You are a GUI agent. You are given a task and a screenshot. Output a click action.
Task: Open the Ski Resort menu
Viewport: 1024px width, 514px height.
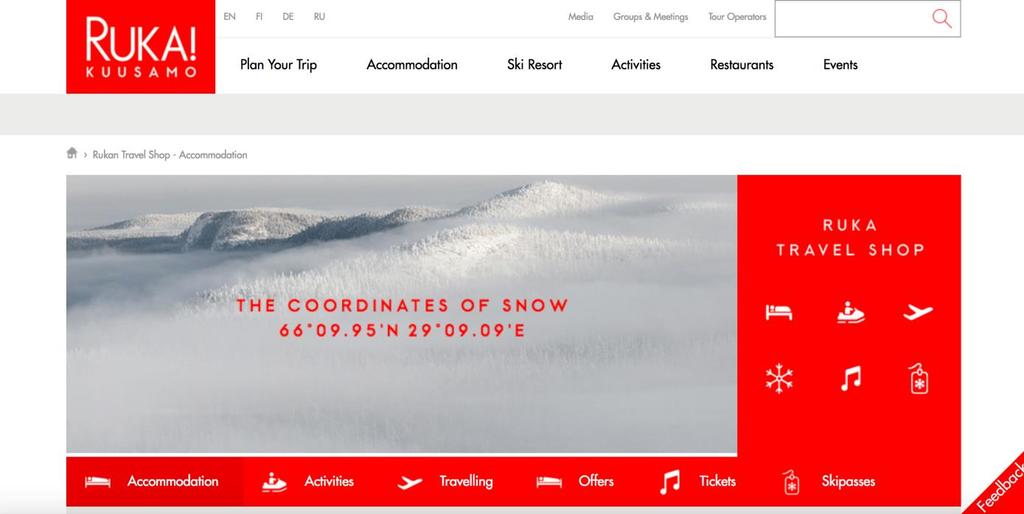click(x=534, y=65)
